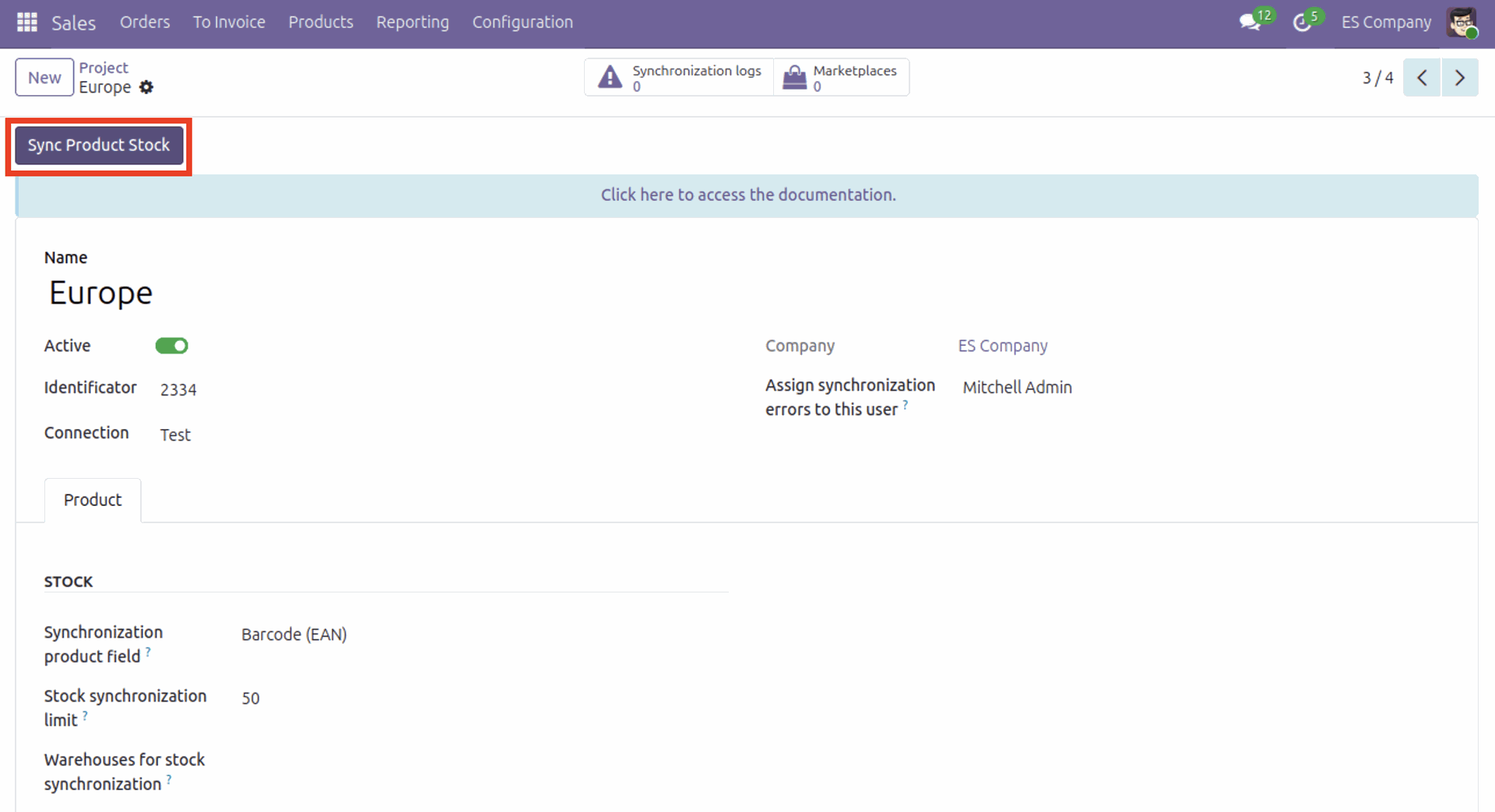This screenshot has width=1495, height=812.
Task: Click the New record button
Action: (x=44, y=78)
